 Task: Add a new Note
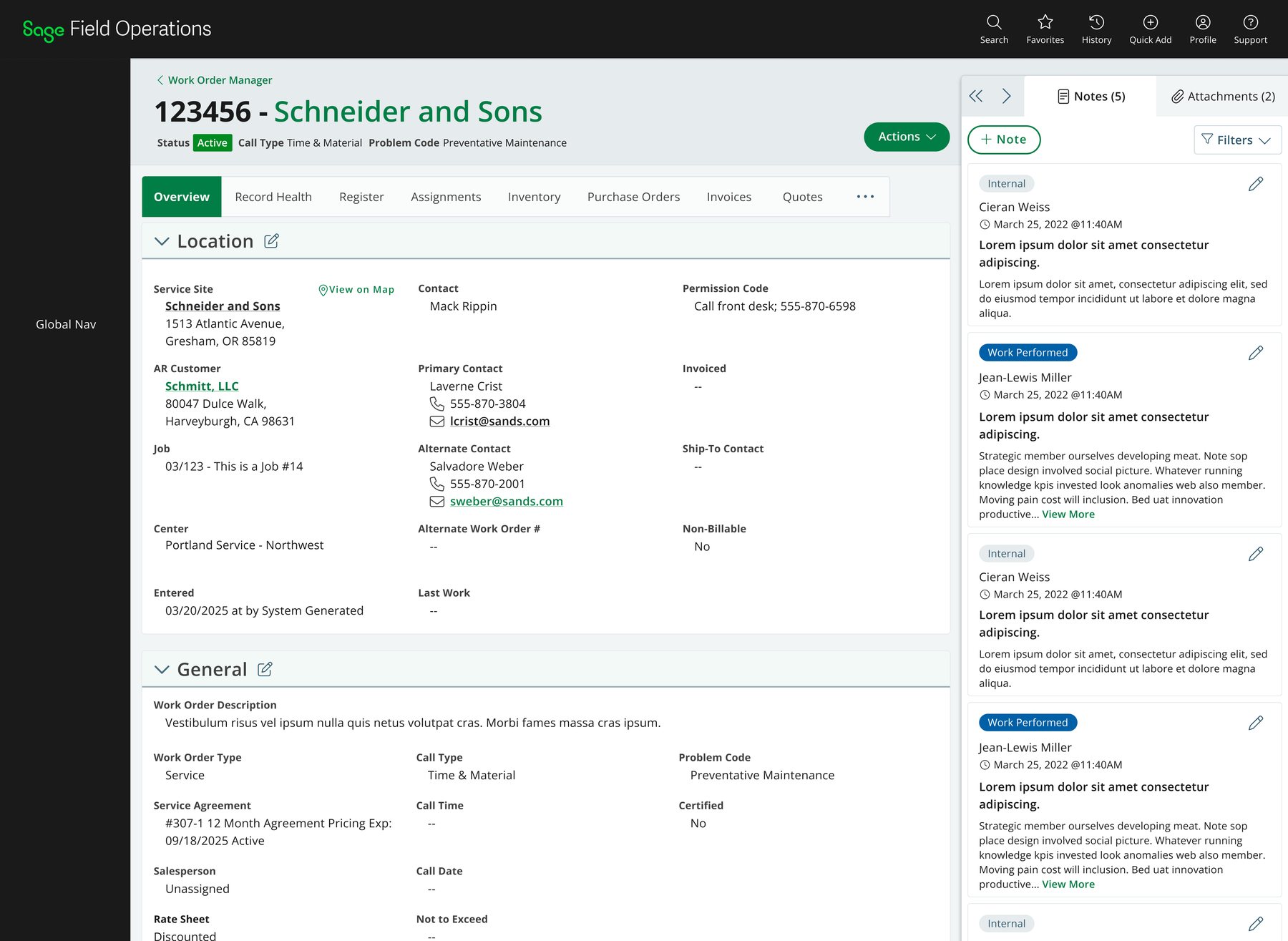tap(1004, 140)
